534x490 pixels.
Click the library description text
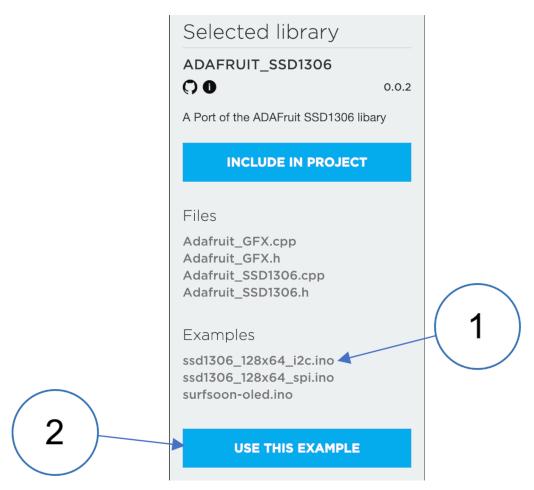tap(284, 117)
